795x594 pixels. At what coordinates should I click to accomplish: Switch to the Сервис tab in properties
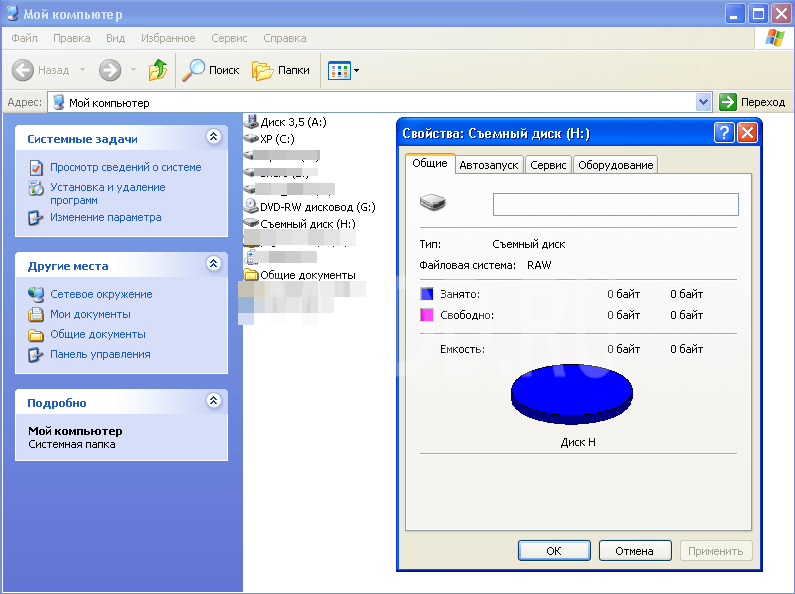pyautogui.click(x=548, y=165)
